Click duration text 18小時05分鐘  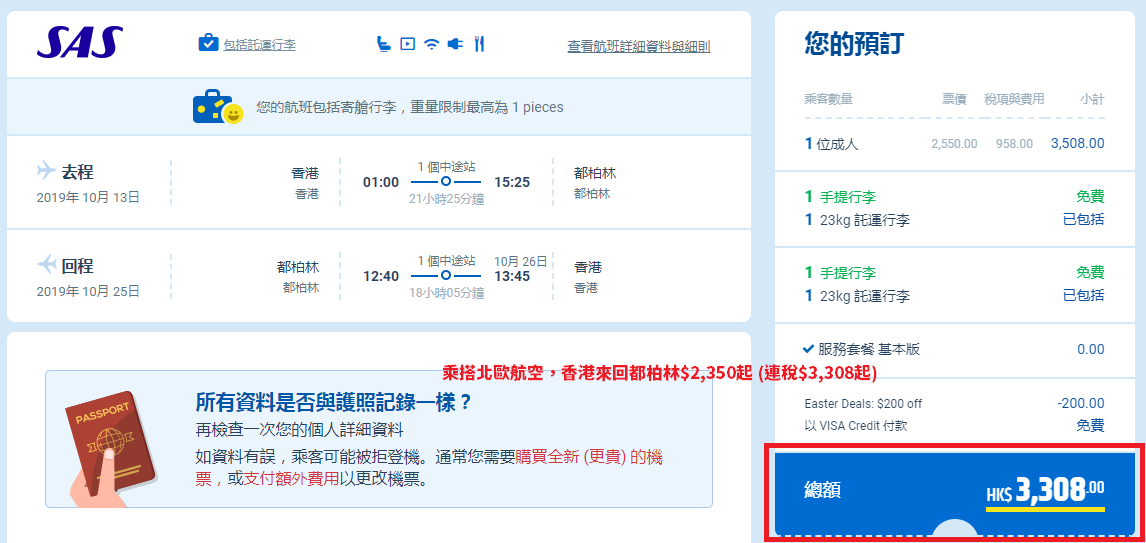tap(447, 293)
